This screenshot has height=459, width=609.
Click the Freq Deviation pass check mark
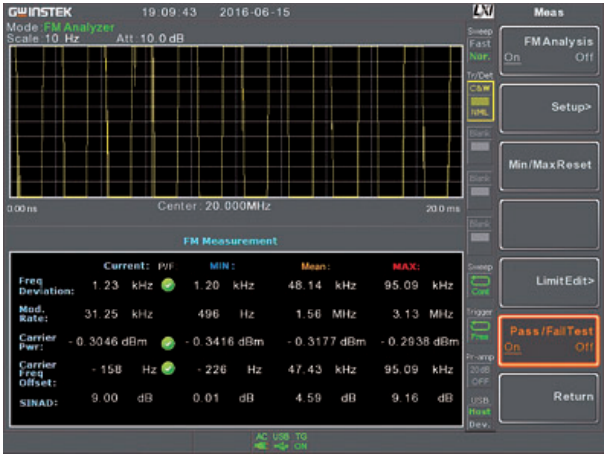(x=168, y=285)
